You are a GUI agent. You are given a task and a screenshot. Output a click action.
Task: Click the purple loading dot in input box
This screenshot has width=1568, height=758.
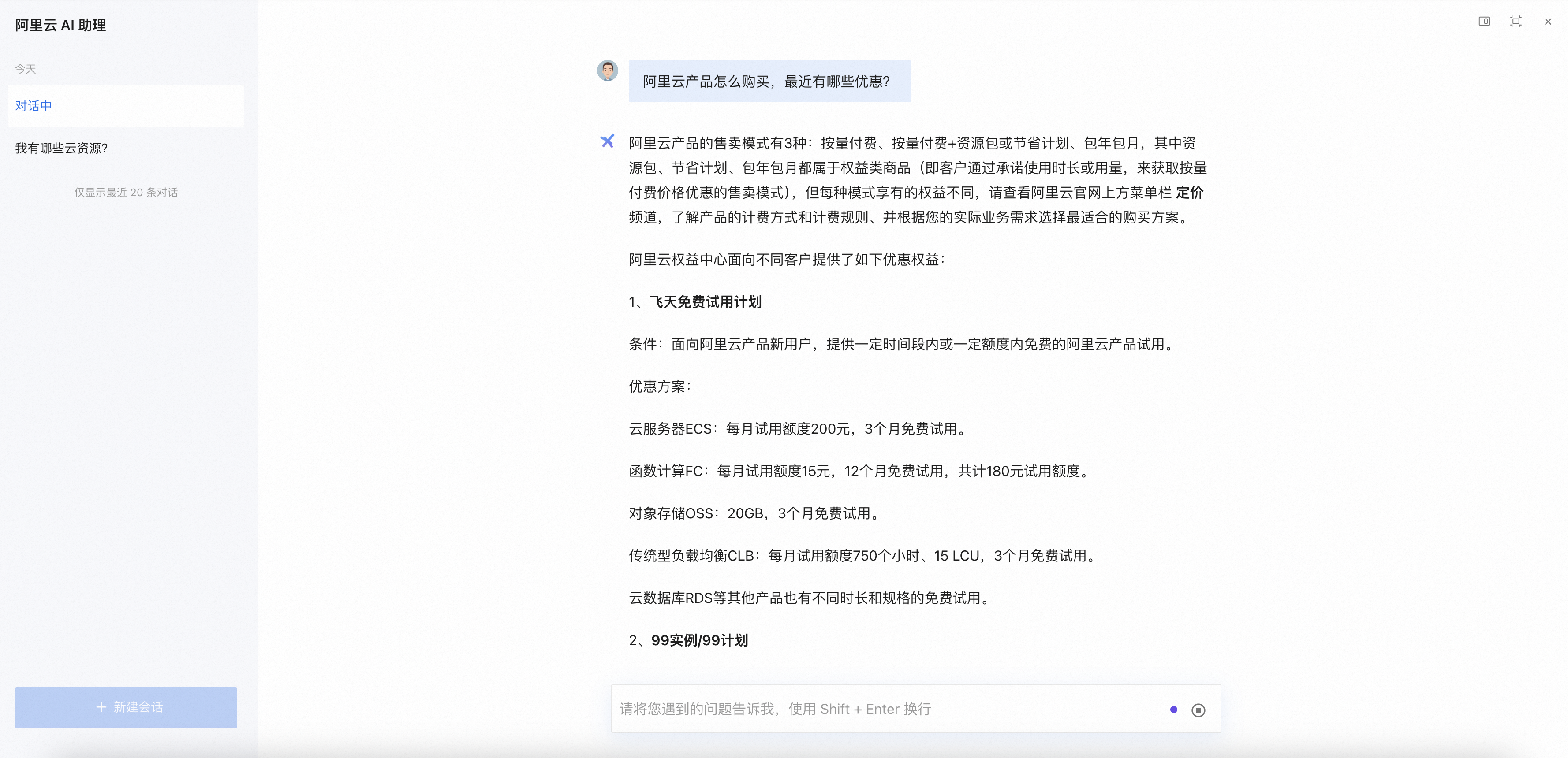coord(1173,710)
